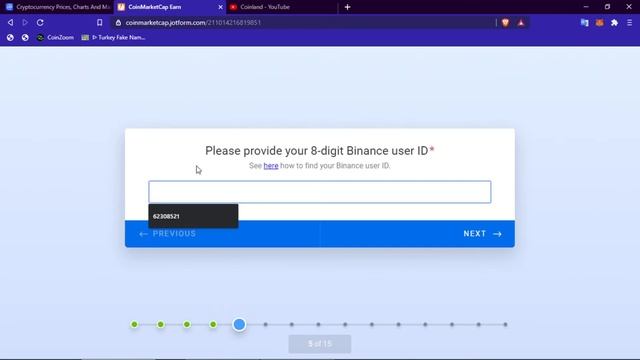Bookmark this page using the bookmark icon
This screenshot has height=360, width=640.
(x=100, y=22)
